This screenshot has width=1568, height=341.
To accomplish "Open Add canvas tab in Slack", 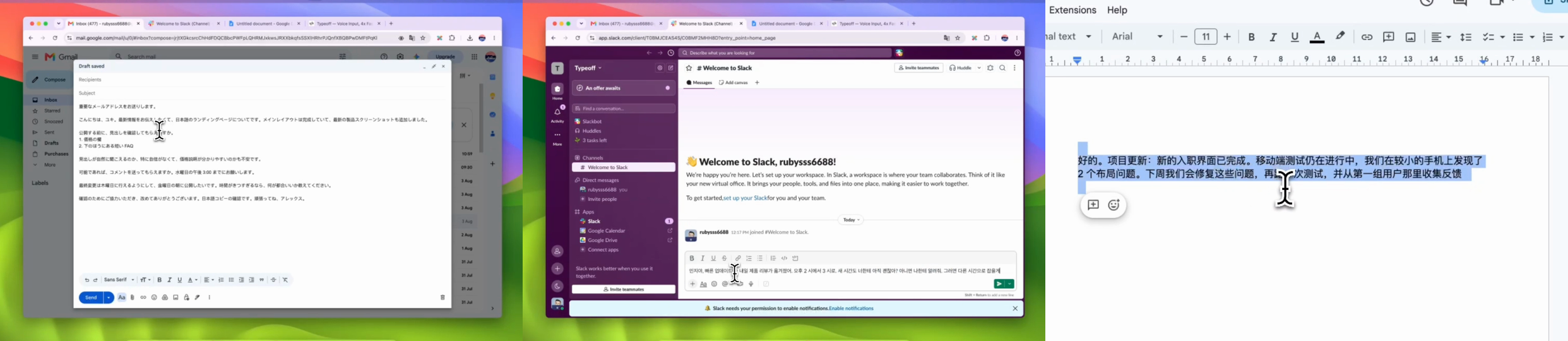I will [x=734, y=83].
